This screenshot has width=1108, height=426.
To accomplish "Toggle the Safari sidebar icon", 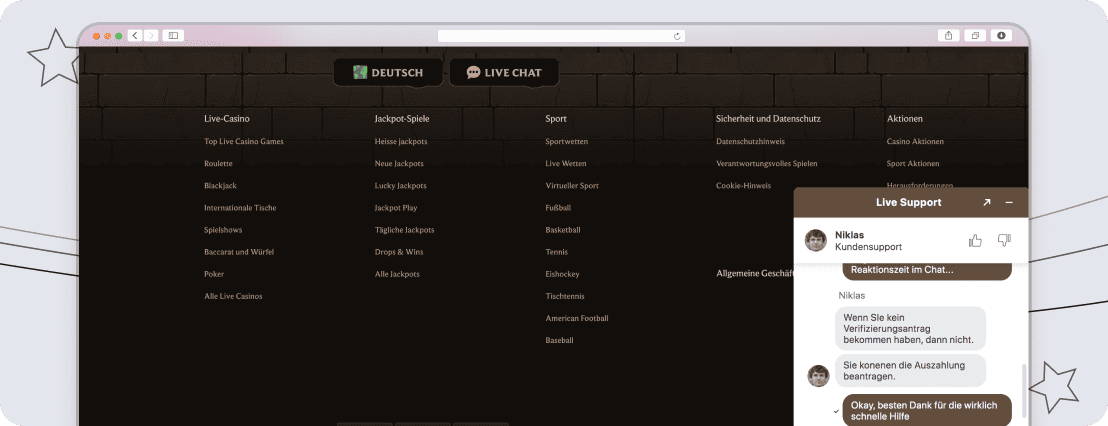I will point(173,35).
